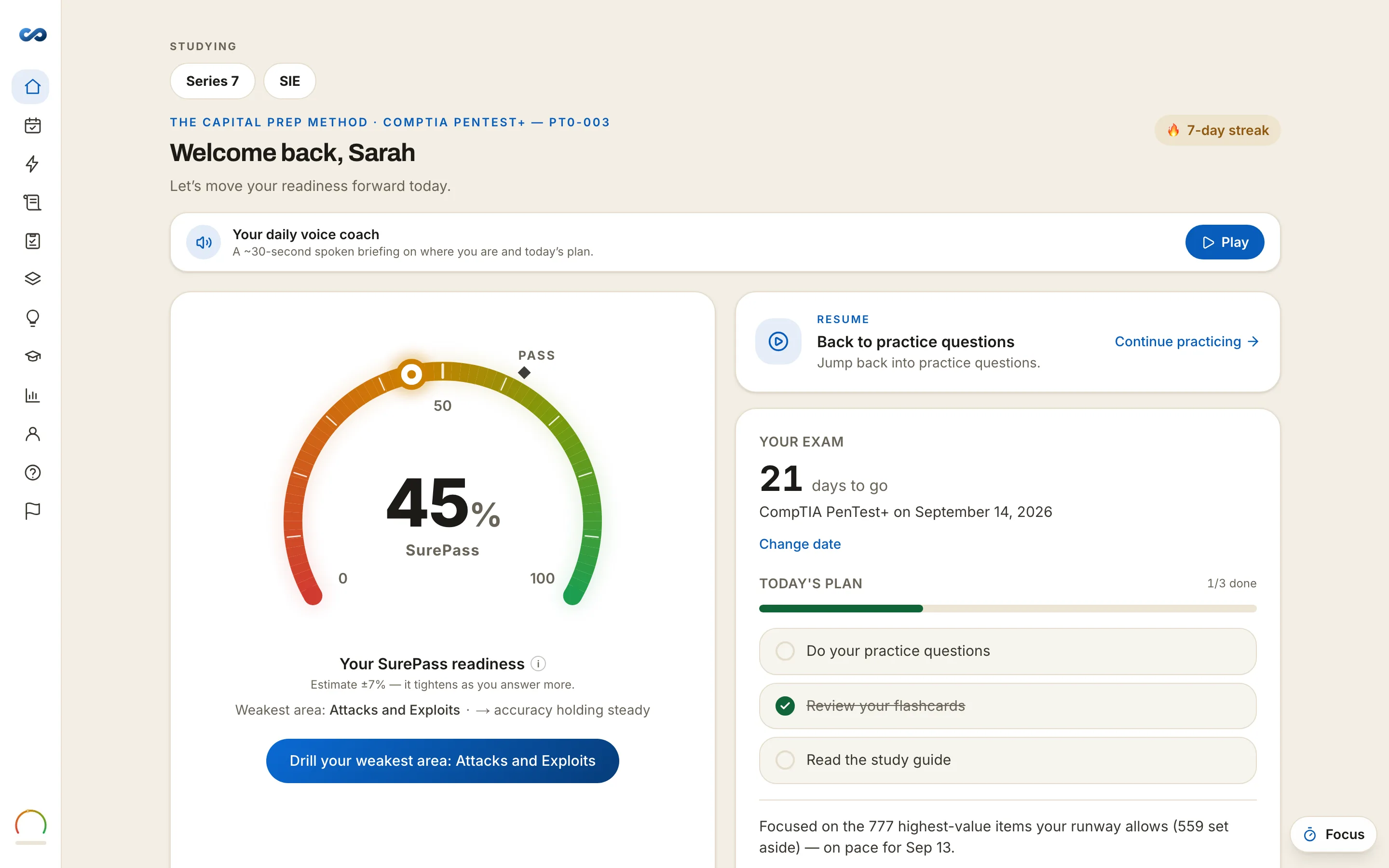Open the question mark help icon

coord(32,472)
